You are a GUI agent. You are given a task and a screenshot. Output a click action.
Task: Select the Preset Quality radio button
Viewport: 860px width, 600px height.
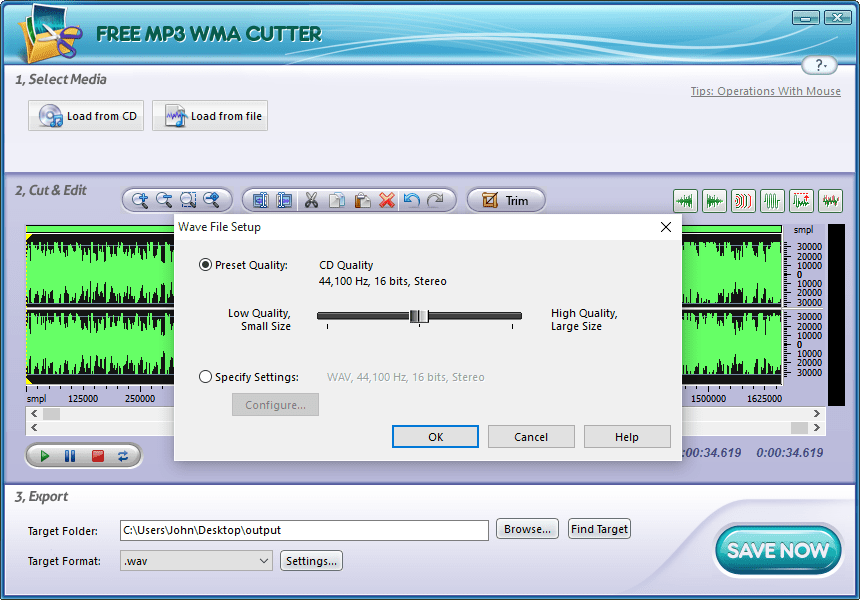pyautogui.click(x=205, y=265)
